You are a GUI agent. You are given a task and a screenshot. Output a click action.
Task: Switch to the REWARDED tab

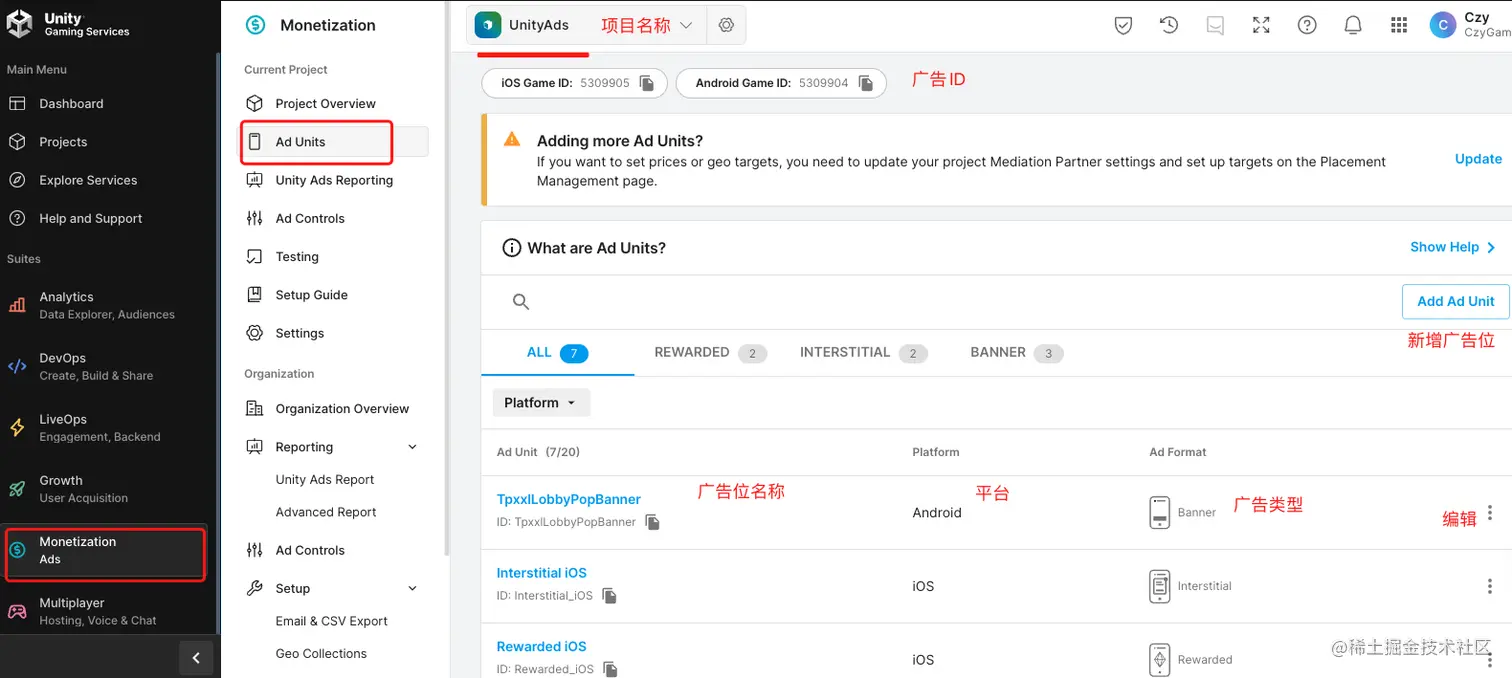[x=710, y=352]
